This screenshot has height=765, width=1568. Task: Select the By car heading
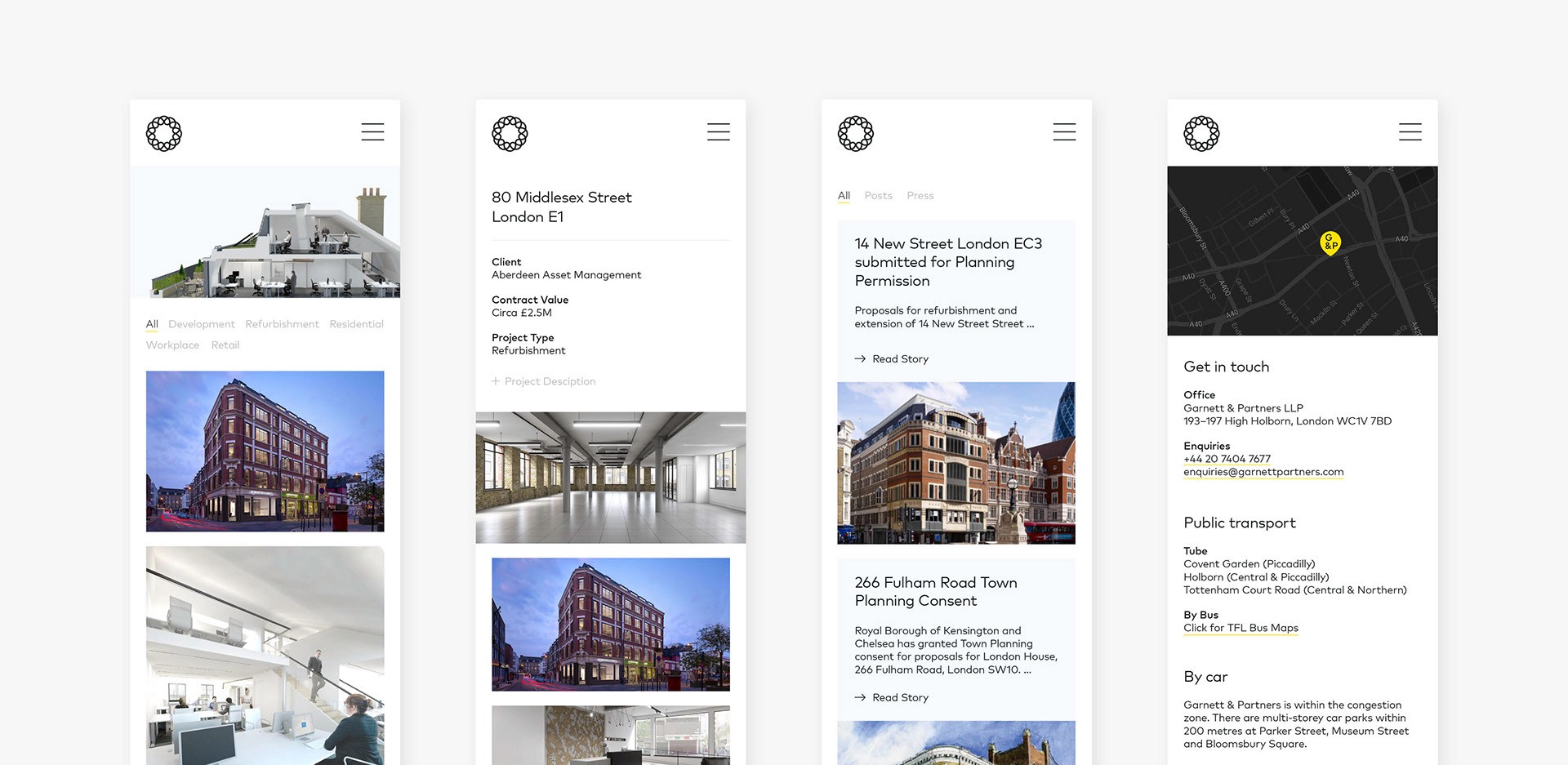tap(1205, 677)
